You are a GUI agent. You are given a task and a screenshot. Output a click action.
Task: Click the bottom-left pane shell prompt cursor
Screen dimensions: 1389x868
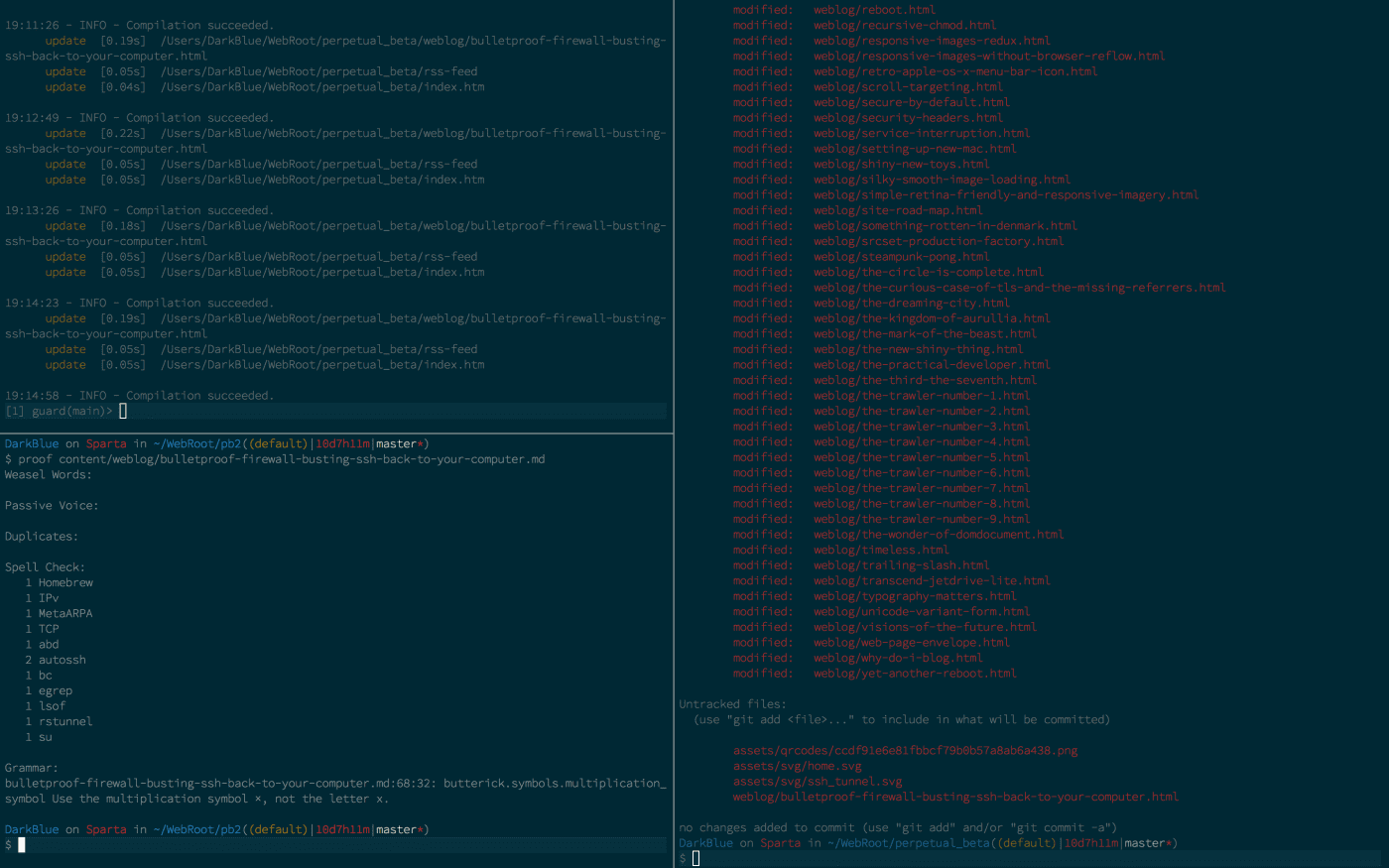22,845
